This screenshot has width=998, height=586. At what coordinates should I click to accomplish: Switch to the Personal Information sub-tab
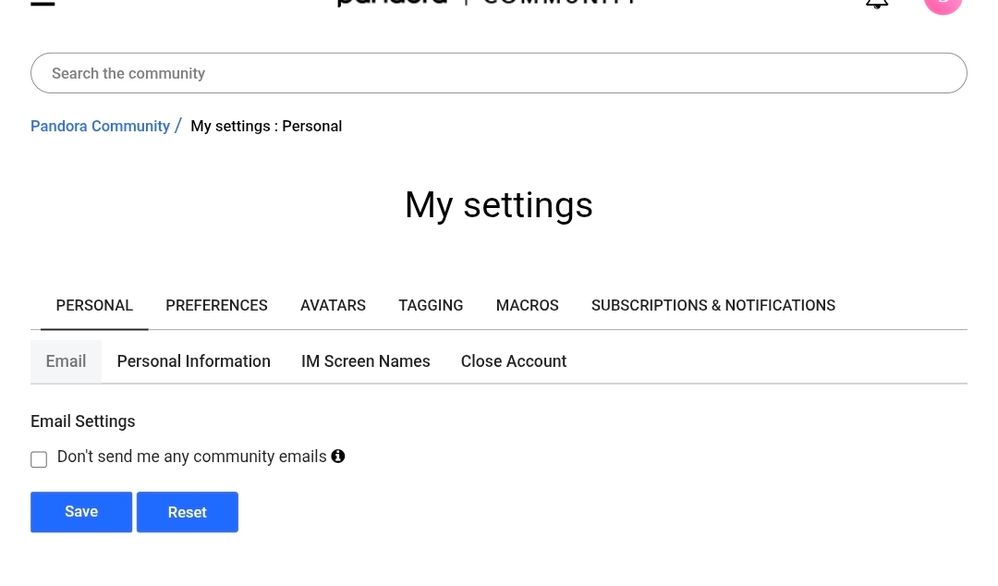[x=193, y=361]
